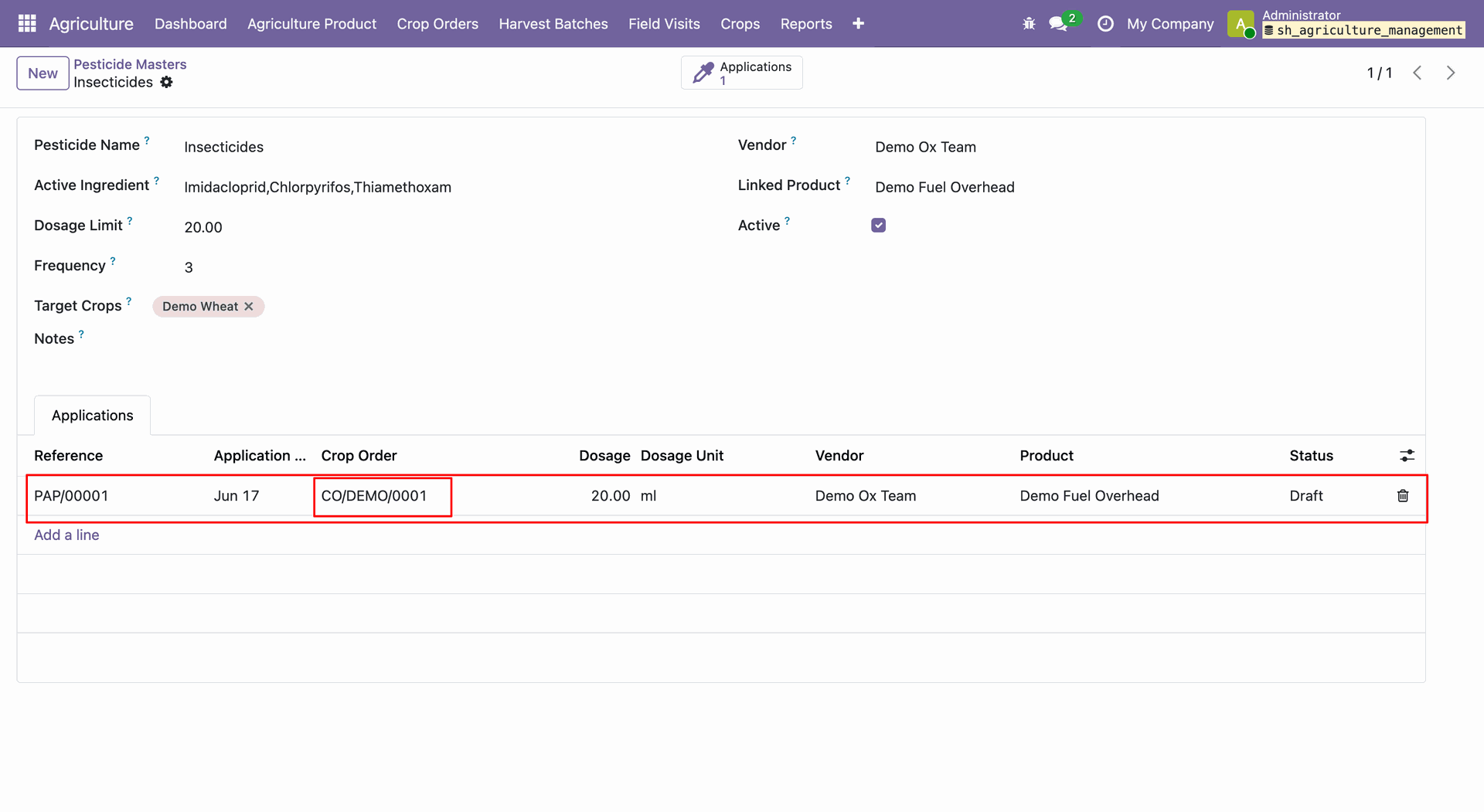
Task: Go to previous record arrow
Action: point(1417,73)
